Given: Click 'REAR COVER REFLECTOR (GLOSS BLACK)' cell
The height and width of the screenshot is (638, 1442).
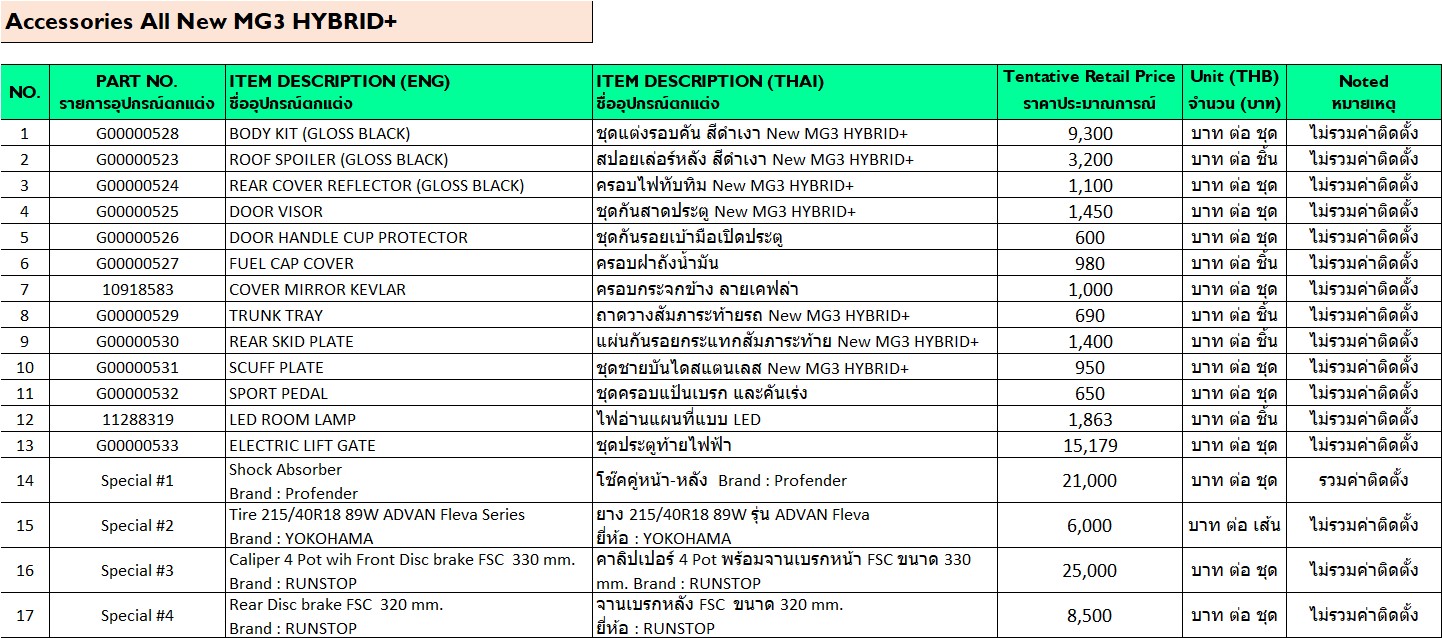Looking at the screenshot, I should click(411, 185).
